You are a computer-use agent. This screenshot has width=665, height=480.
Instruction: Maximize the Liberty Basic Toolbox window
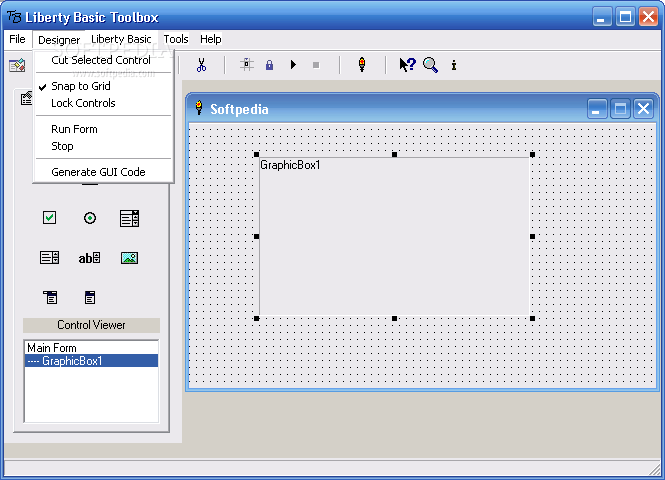[625, 17]
